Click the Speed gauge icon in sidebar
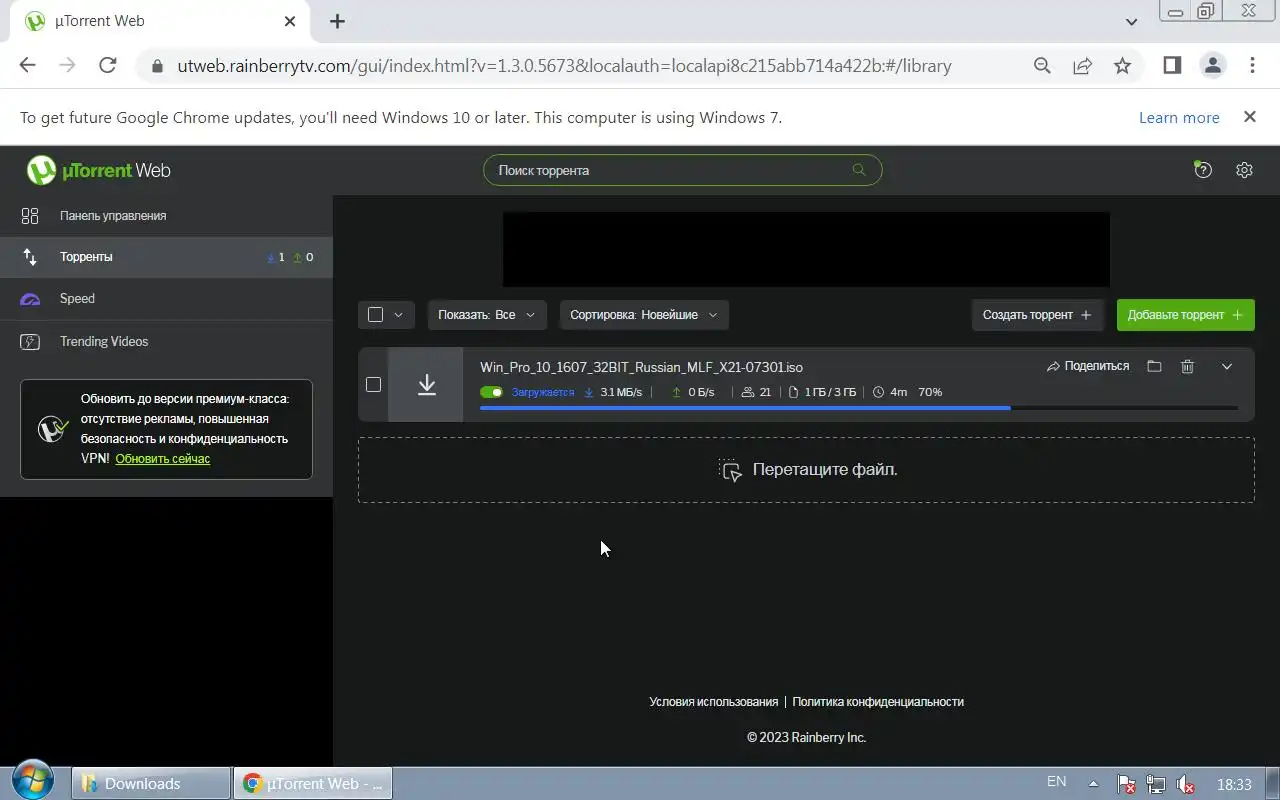1280x800 pixels. (30, 299)
